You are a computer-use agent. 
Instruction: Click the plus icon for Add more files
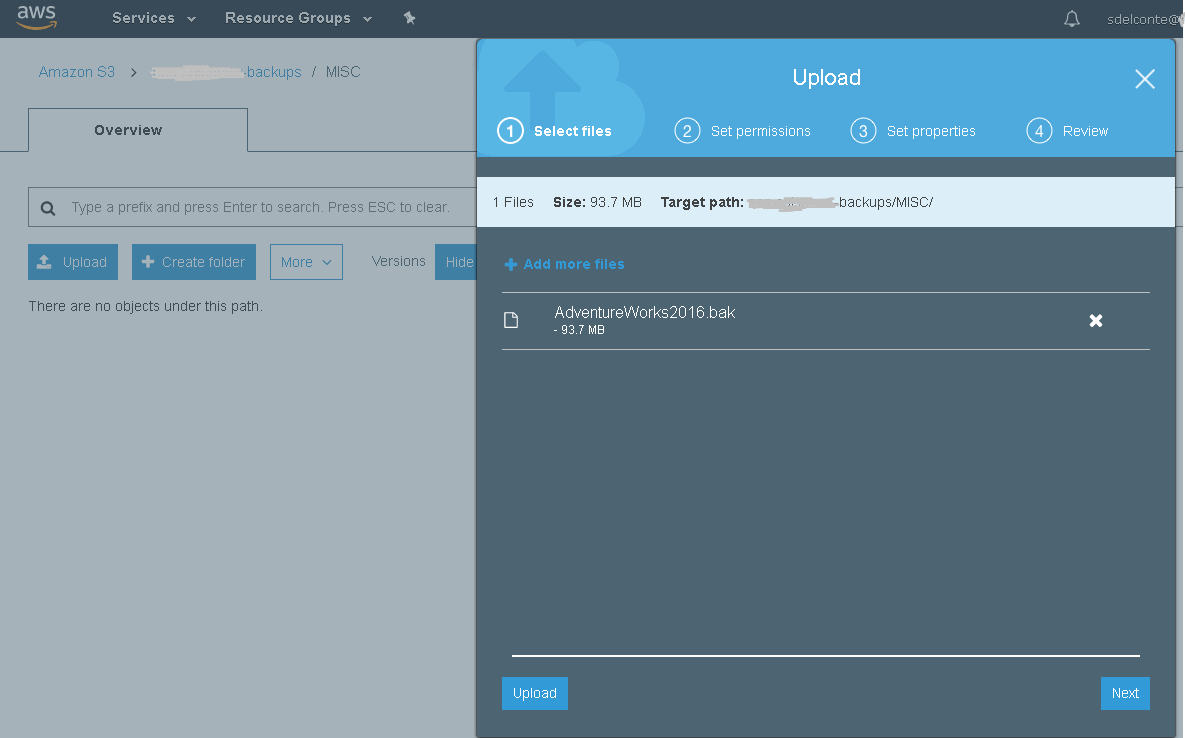coord(511,264)
